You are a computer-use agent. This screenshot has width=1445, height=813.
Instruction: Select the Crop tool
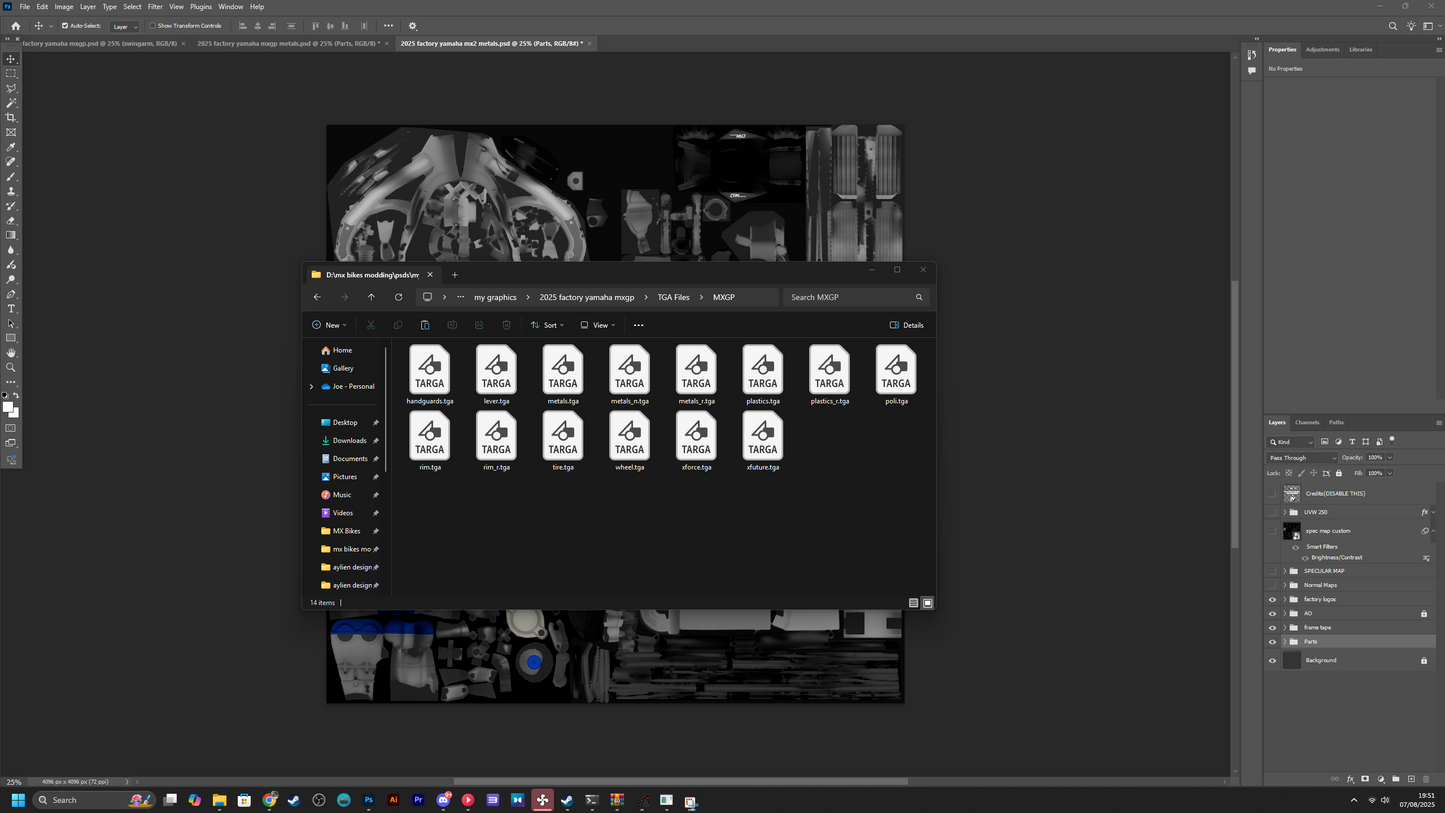pyautogui.click(x=11, y=118)
